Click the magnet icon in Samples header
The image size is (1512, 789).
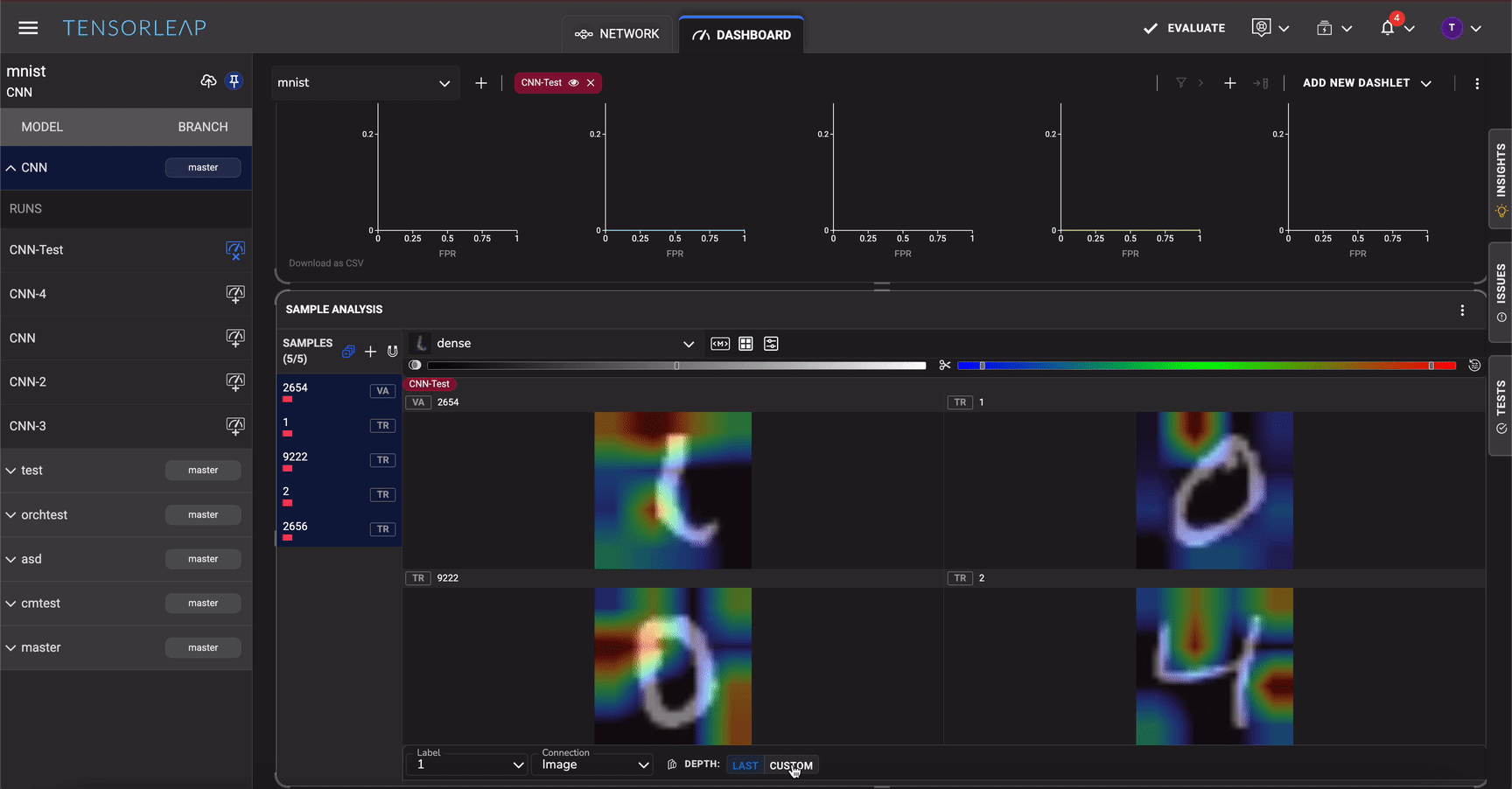[x=393, y=352]
